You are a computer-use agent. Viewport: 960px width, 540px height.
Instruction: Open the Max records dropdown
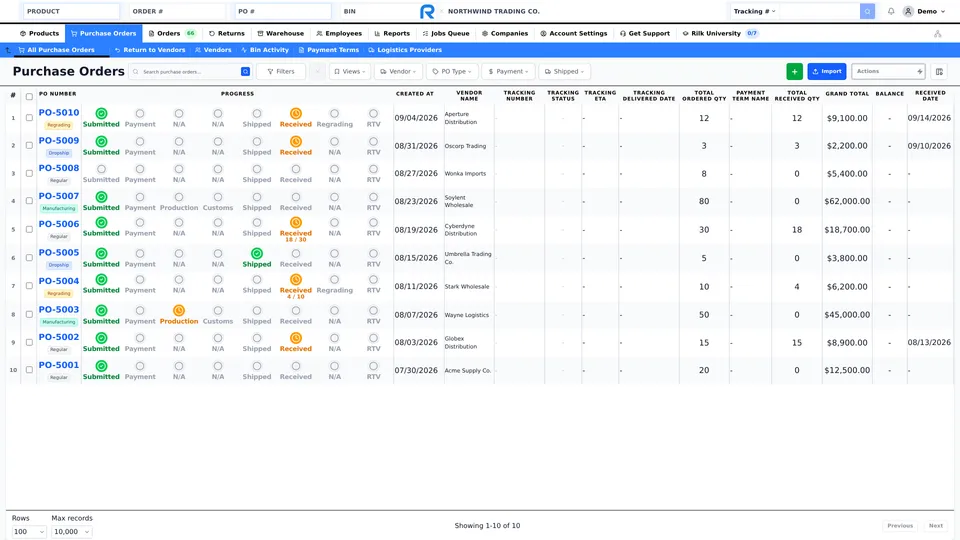click(72, 531)
